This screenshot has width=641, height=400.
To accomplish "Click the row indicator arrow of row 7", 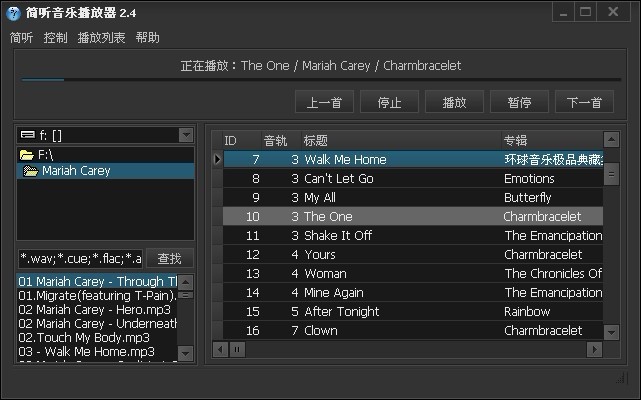I will (217, 159).
